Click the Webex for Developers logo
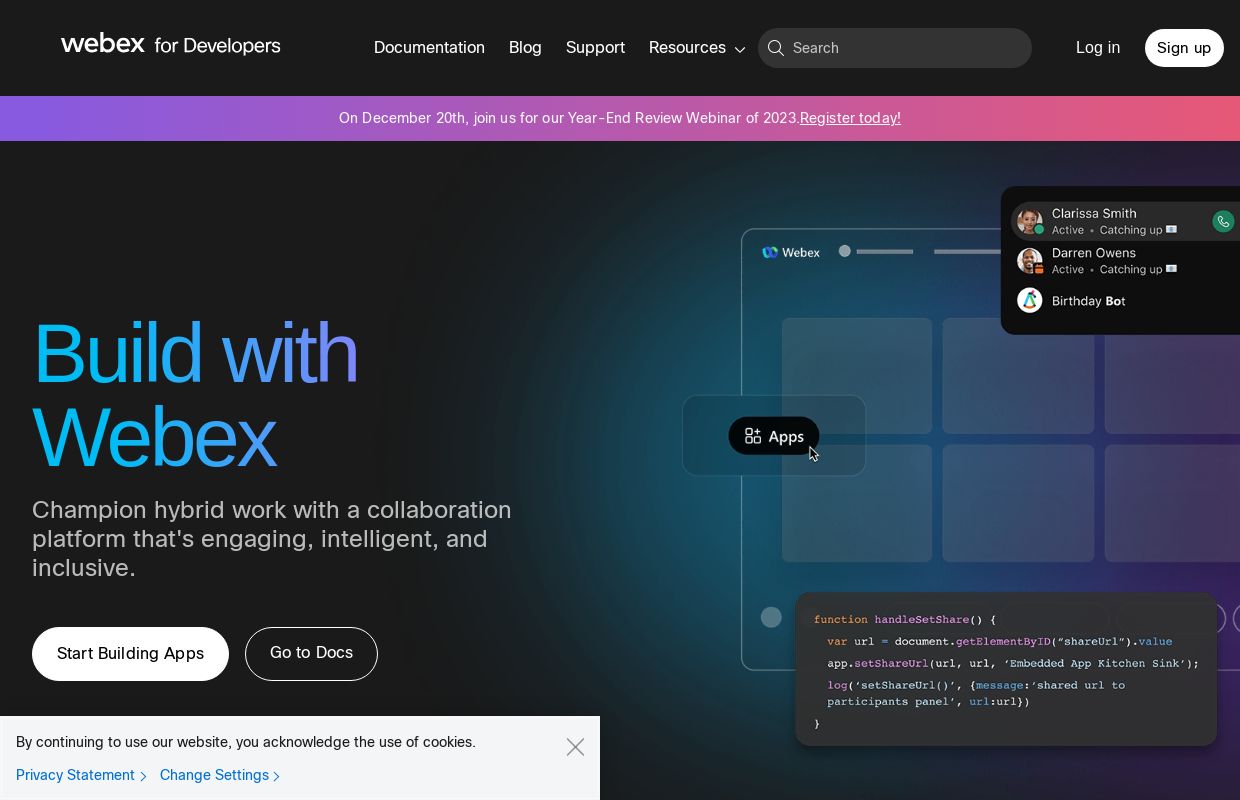 pos(170,45)
